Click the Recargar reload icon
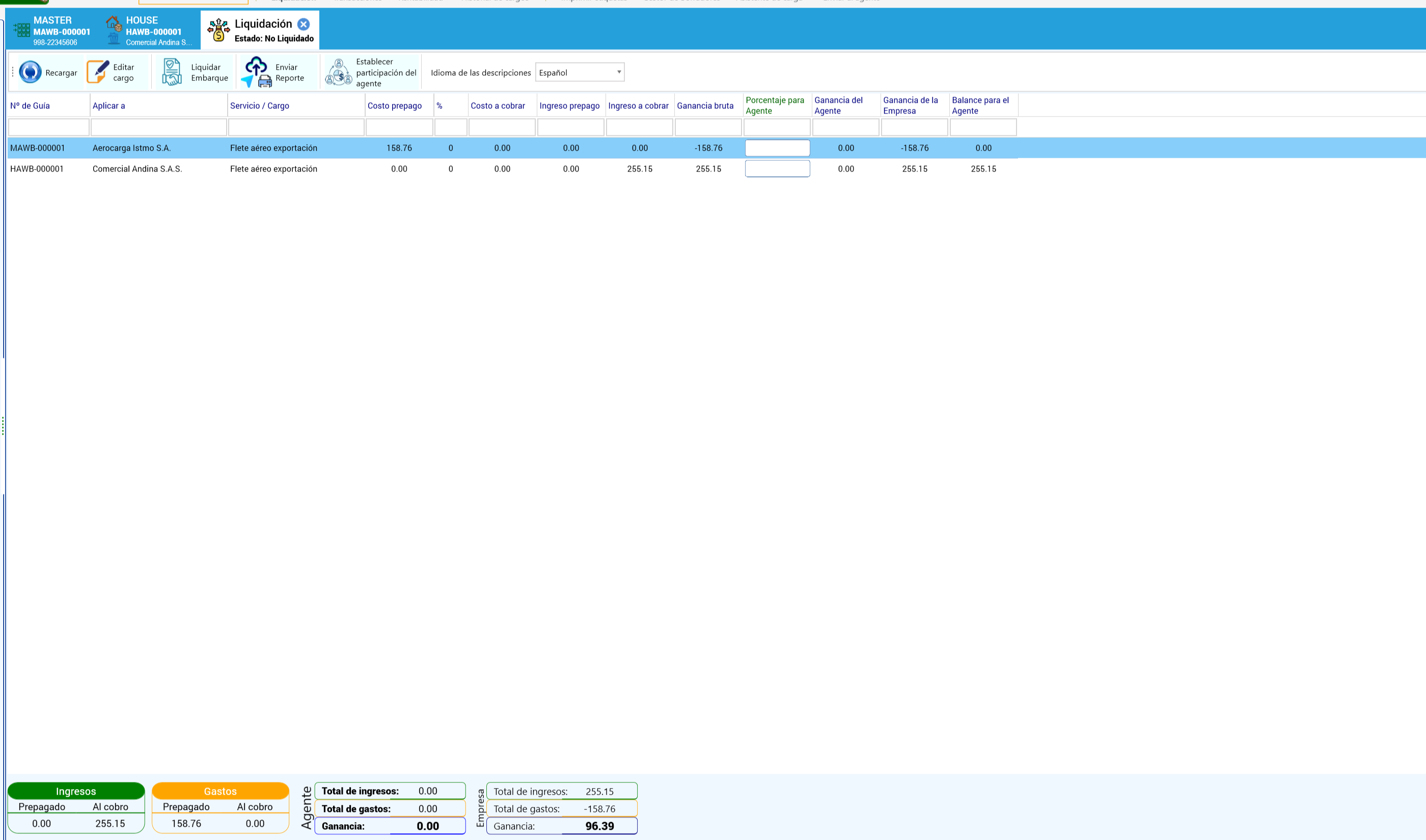The width and height of the screenshot is (1426, 840). click(x=30, y=72)
